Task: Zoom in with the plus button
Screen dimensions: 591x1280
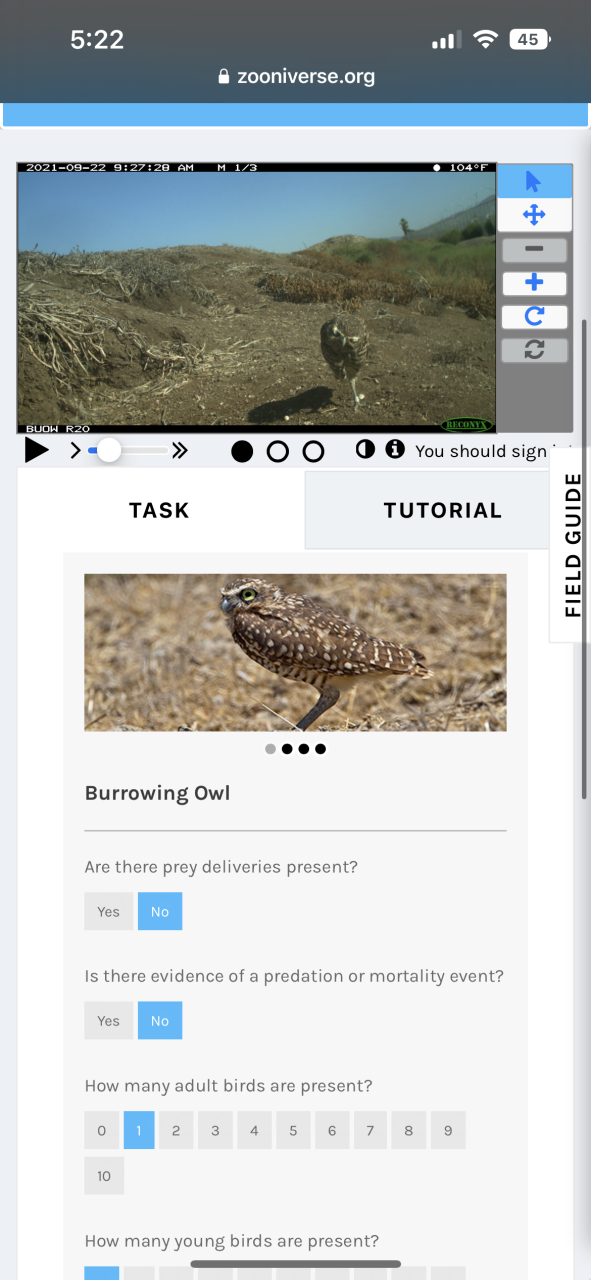Action: [x=534, y=283]
